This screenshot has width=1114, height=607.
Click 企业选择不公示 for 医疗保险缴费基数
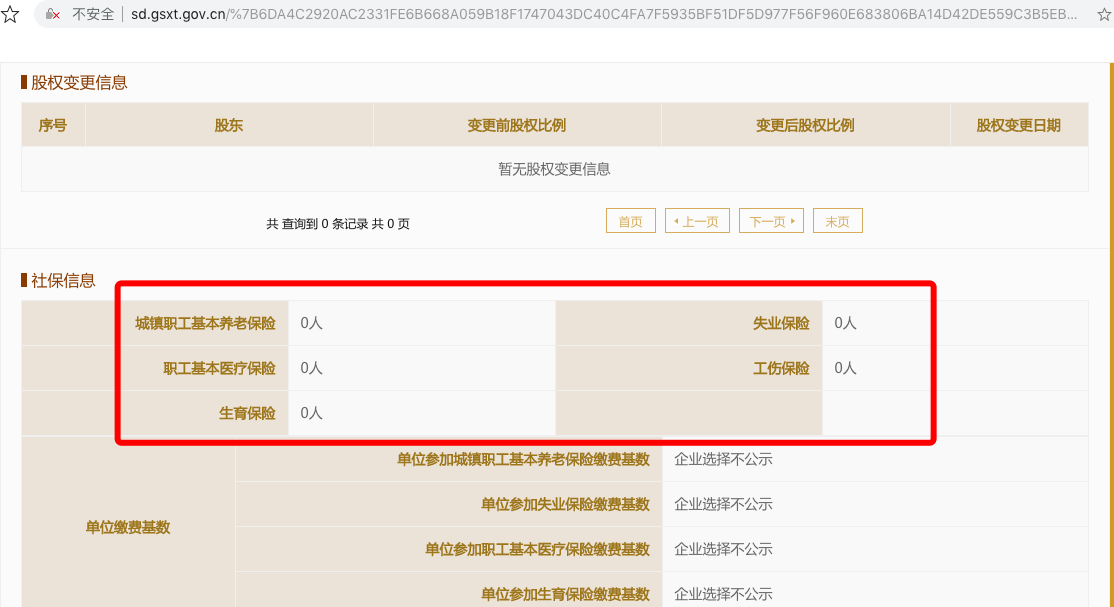(723, 549)
